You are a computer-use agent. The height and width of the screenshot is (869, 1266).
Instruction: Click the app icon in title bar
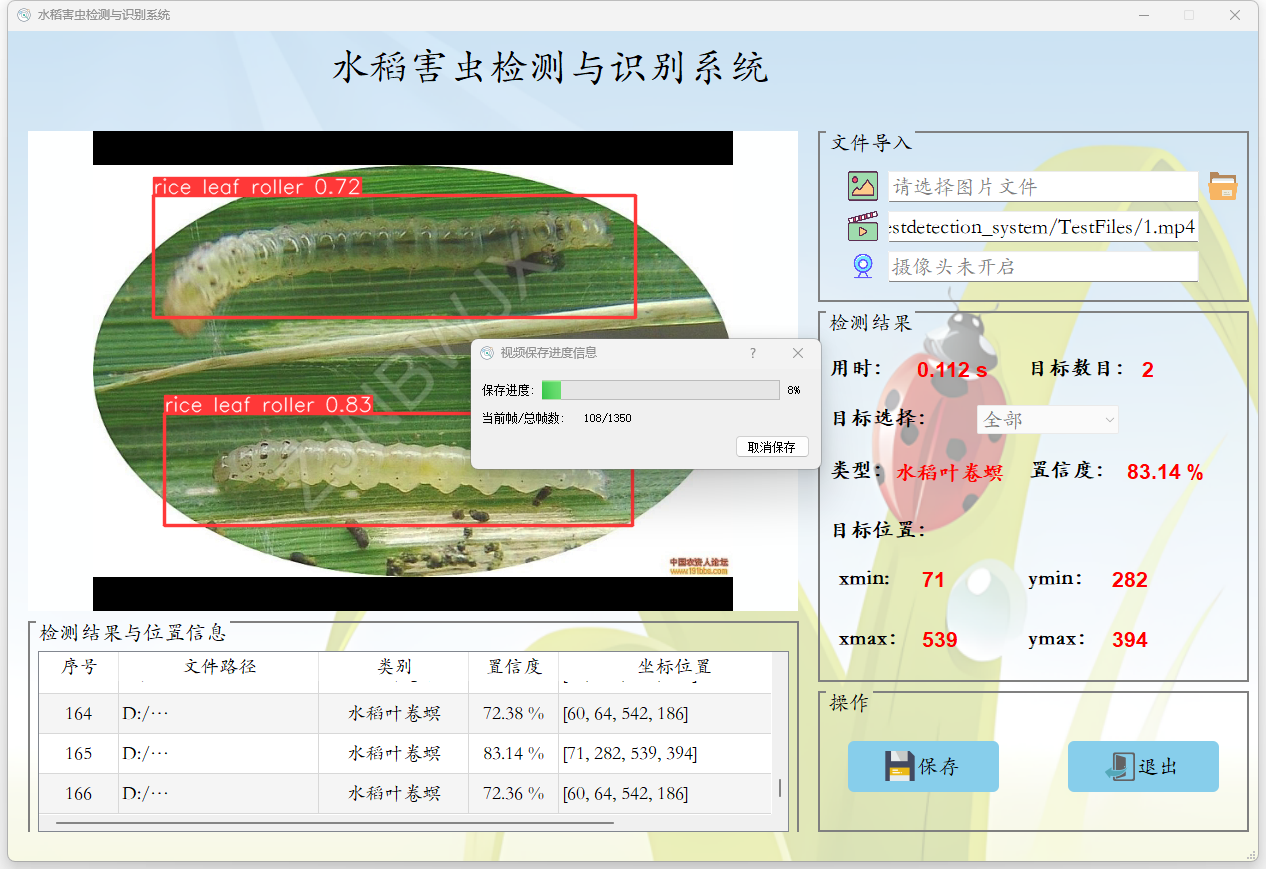[24, 15]
